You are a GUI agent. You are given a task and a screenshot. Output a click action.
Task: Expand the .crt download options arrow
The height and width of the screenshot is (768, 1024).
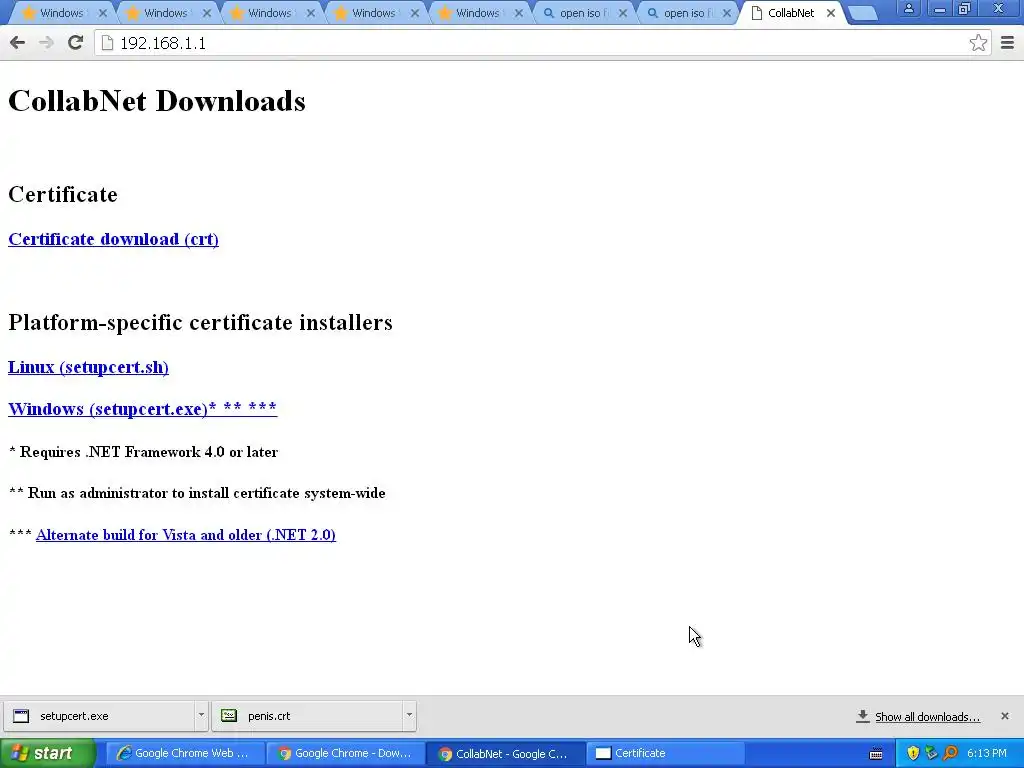tap(409, 715)
